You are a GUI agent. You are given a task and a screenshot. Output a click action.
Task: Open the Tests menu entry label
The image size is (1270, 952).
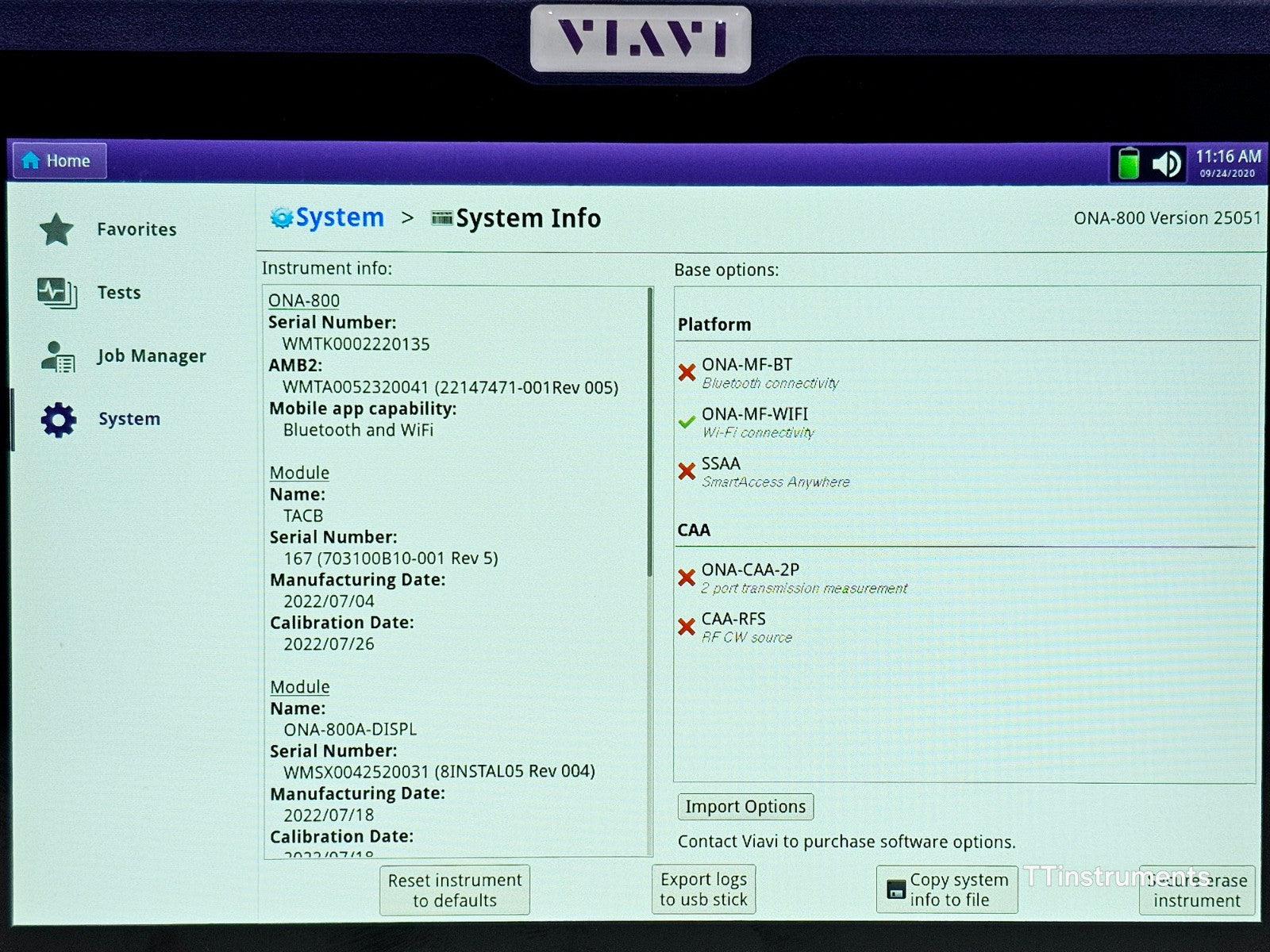(118, 293)
